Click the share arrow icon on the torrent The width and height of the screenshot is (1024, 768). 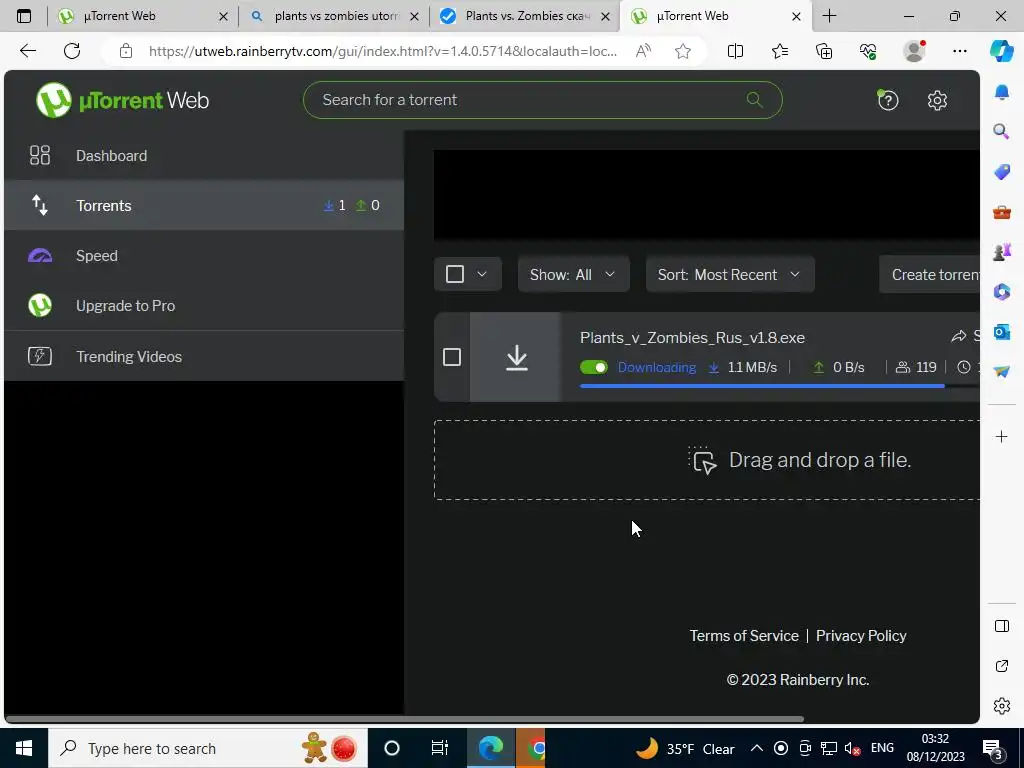pos(958,336)
